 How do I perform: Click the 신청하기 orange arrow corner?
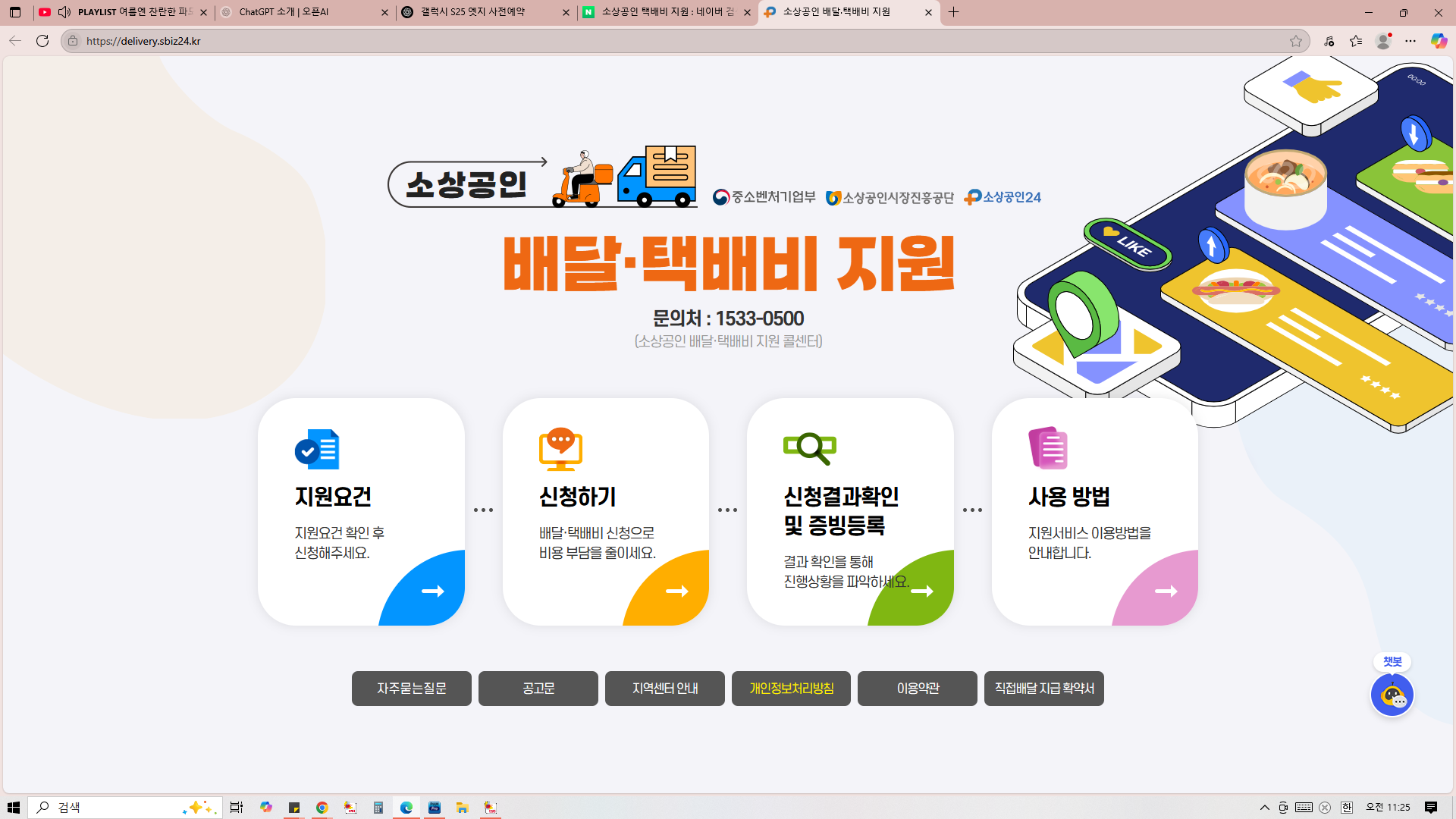click(676, 591)
